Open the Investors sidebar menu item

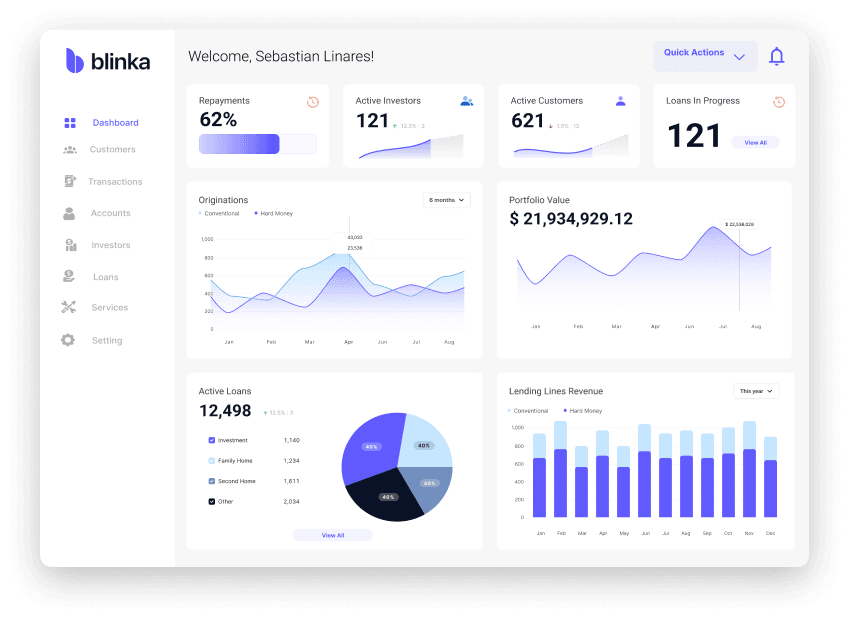[x=110, y=245]
